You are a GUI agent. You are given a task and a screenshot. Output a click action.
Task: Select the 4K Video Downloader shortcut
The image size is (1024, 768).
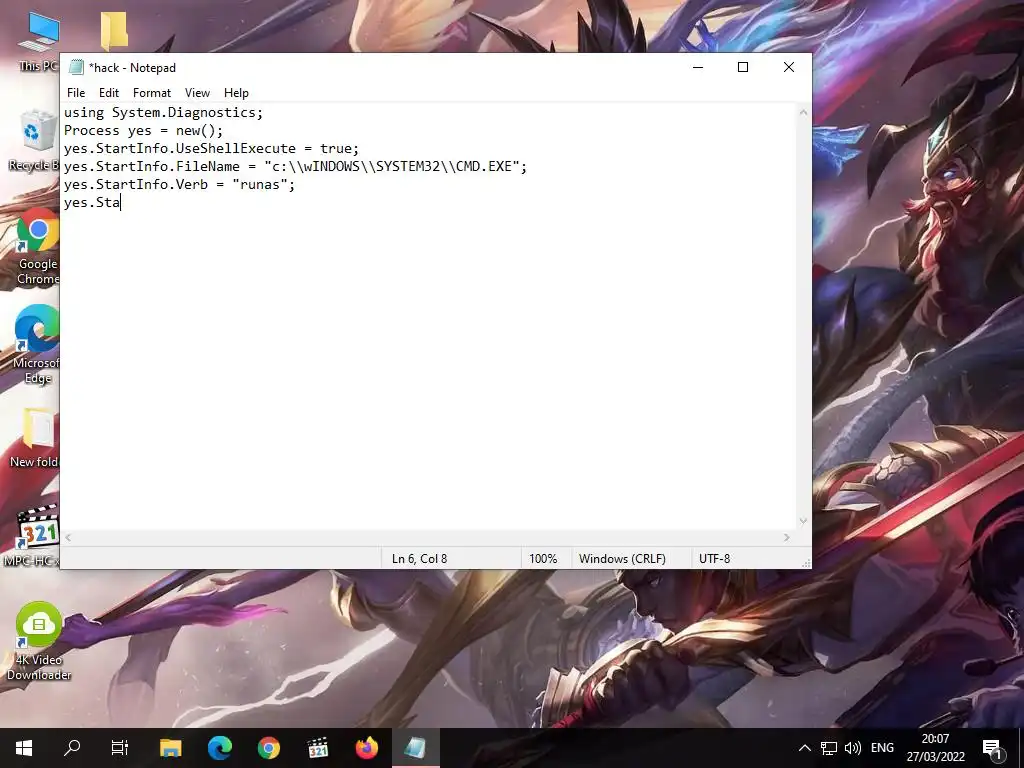(39, 641)
